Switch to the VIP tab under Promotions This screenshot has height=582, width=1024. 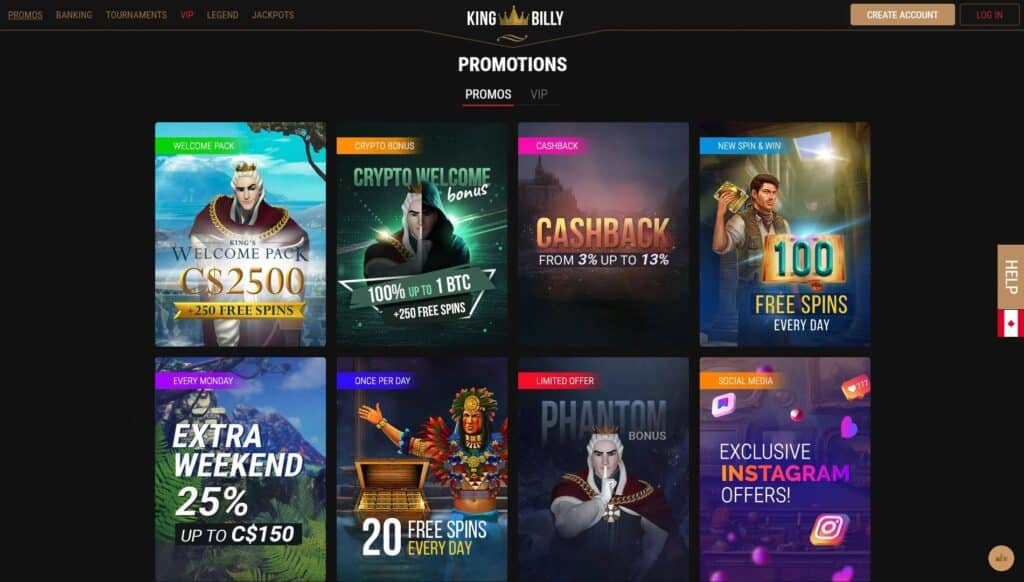point(539,94)
